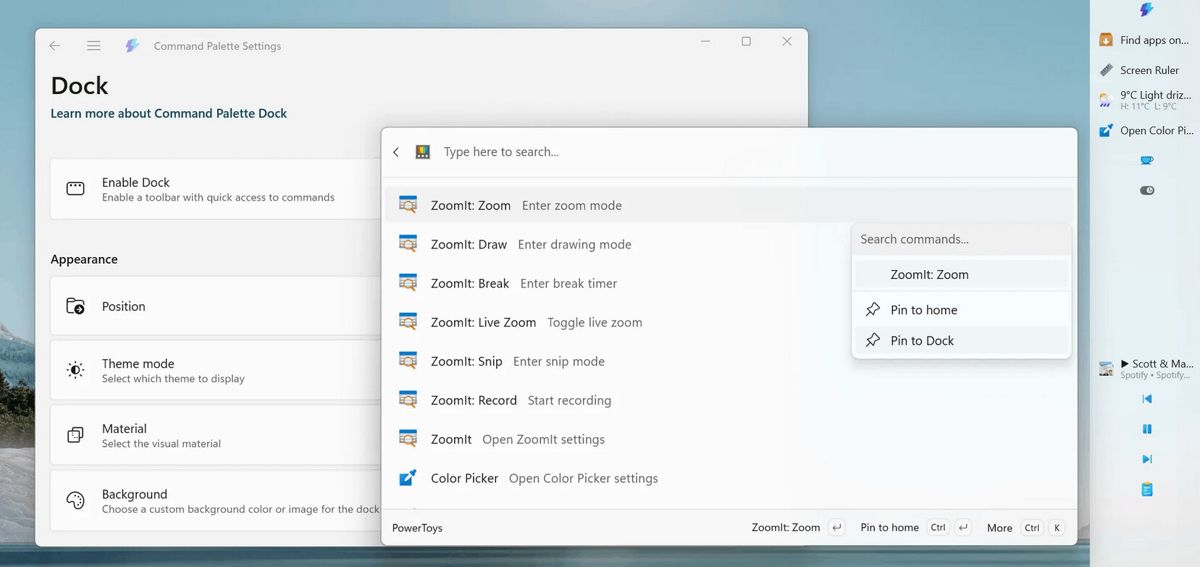Click ZoomIt icon on the Record row
The width and height of the screenshot is (1200, 567).
(x=408, y=400)
